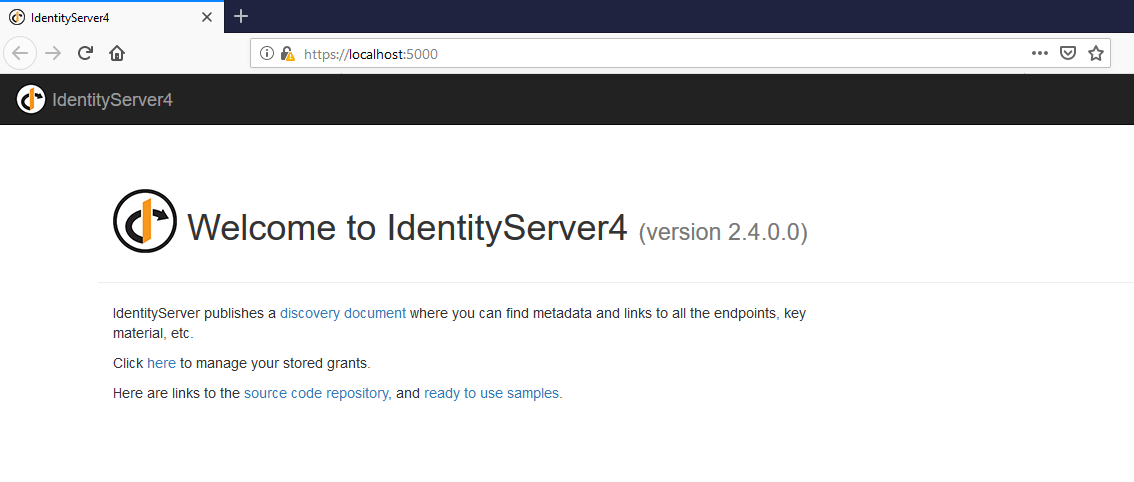Show site information via the info icon
The width and height of the screenshot is (1134, 482).
(267, 54)
